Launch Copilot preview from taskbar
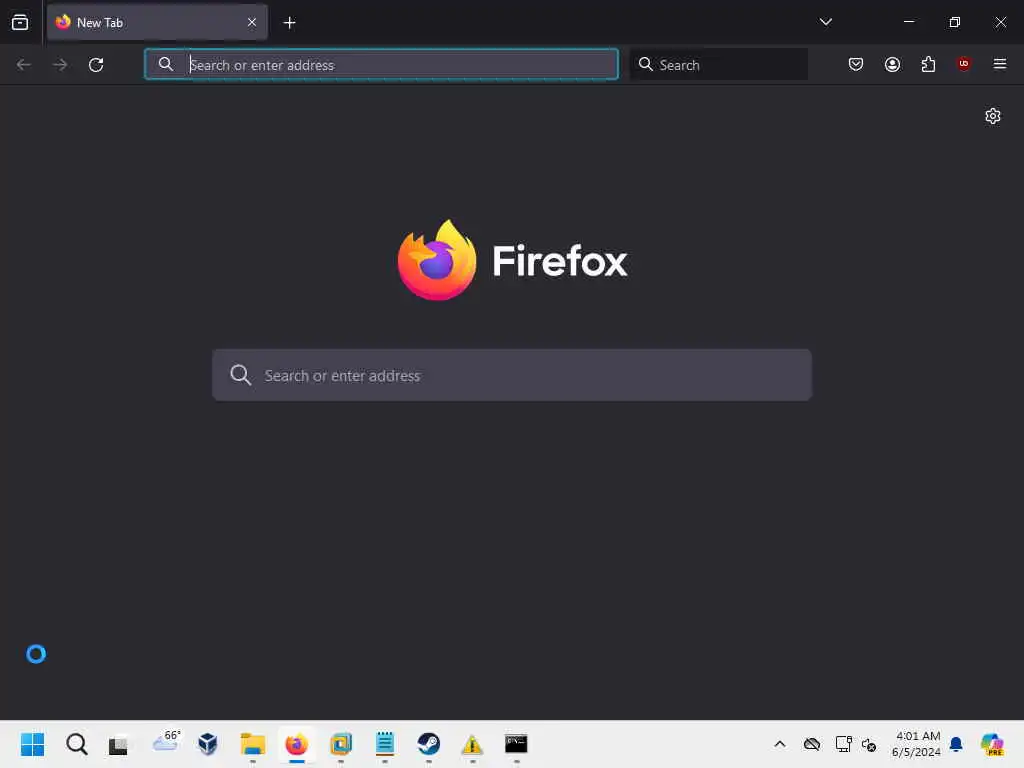1024x768 pixels. point(992,744)
